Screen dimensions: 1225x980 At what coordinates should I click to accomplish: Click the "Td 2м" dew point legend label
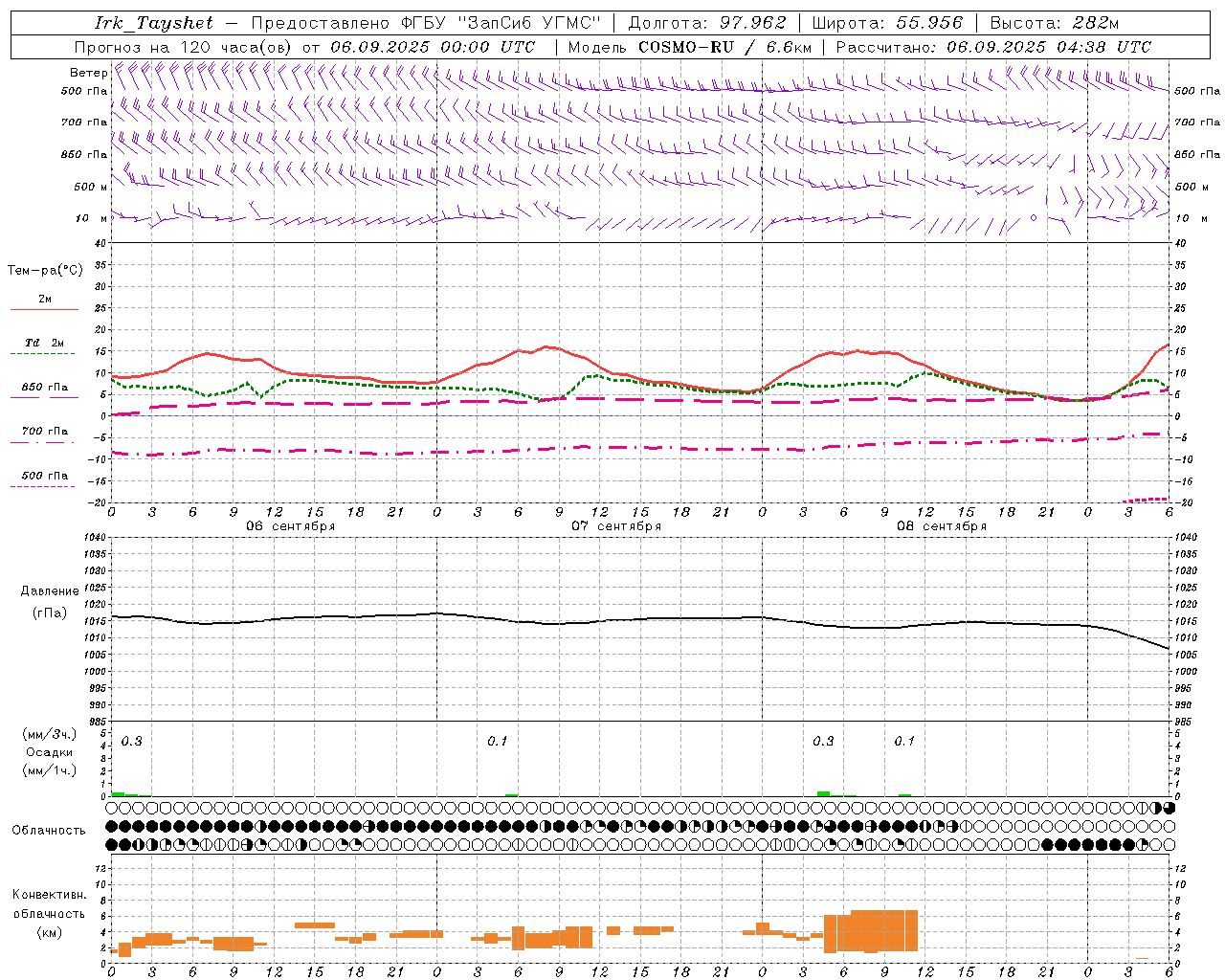tap(45, 343)
